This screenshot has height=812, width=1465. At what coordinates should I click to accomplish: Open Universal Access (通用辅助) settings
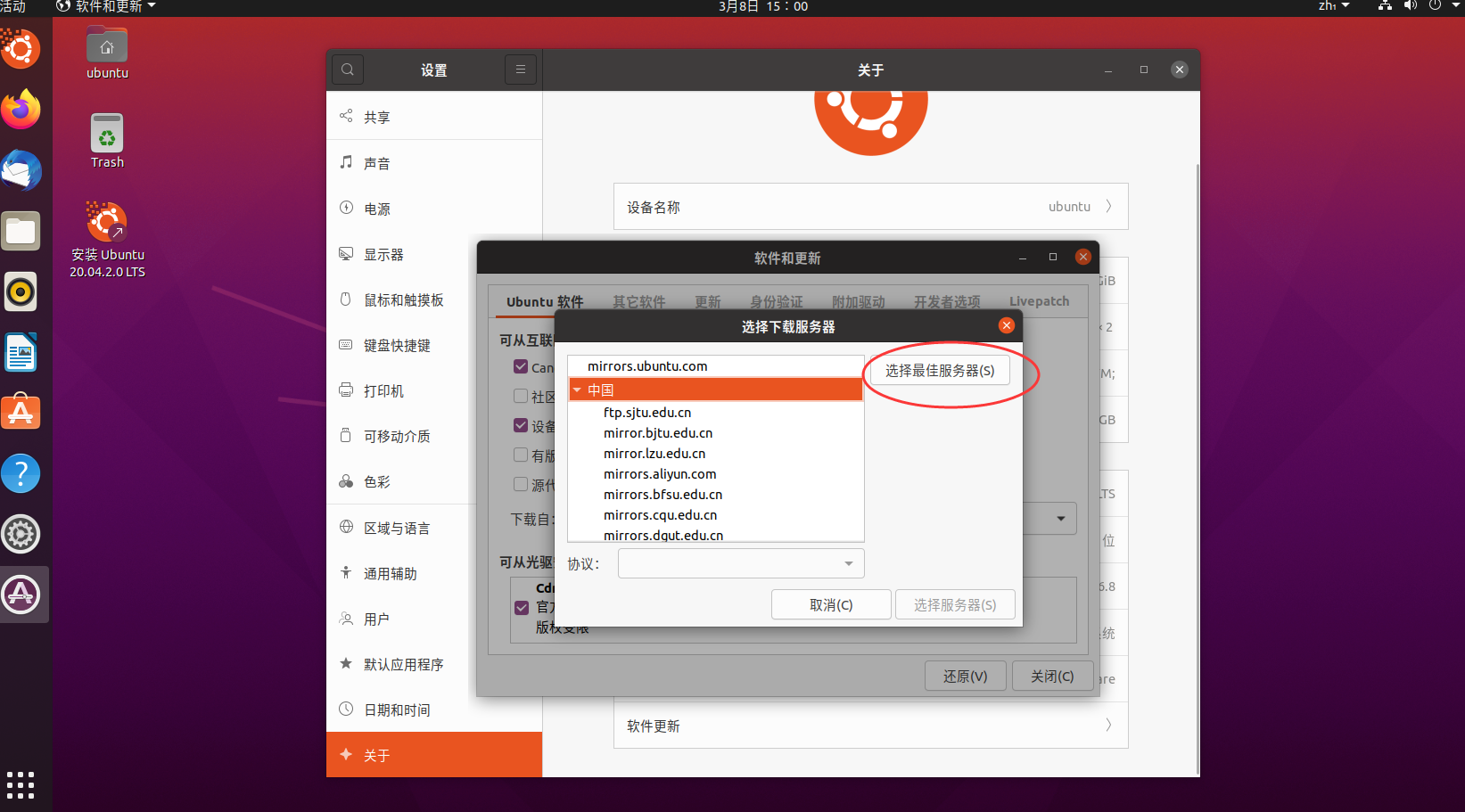(x=401, y=573)
